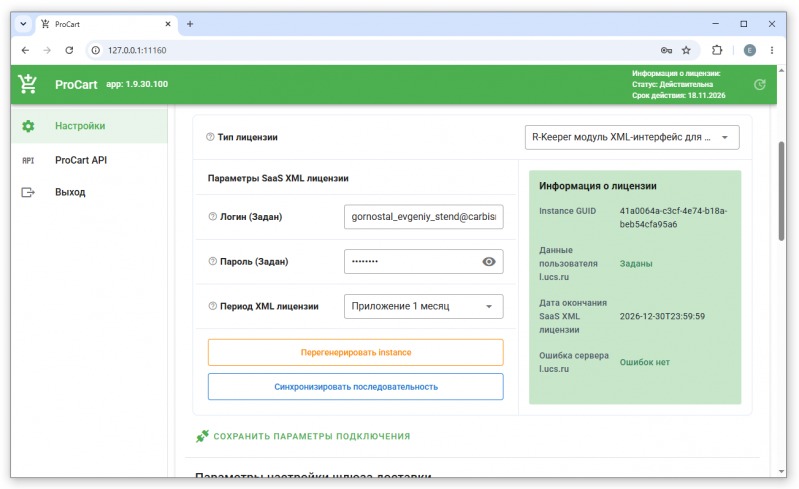Open browser password key icon

pyautogui.click(x=666, y=50)
